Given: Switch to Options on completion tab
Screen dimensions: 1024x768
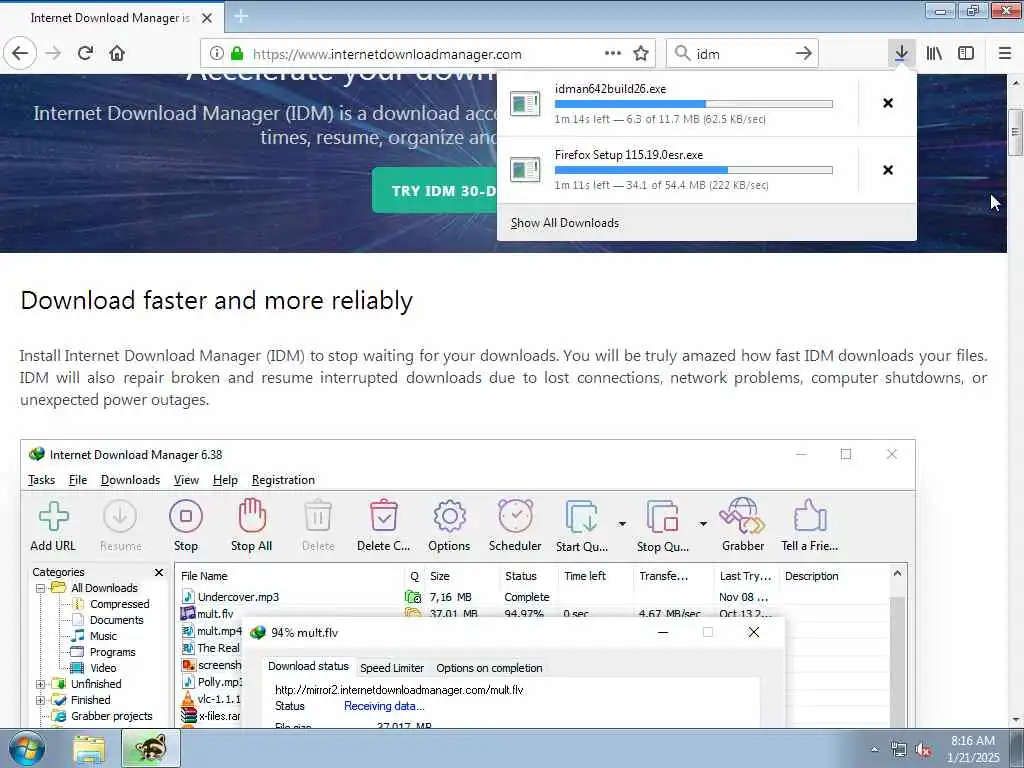Looking at the screenshot, I should pyautogui.click(x=489, y=668).
